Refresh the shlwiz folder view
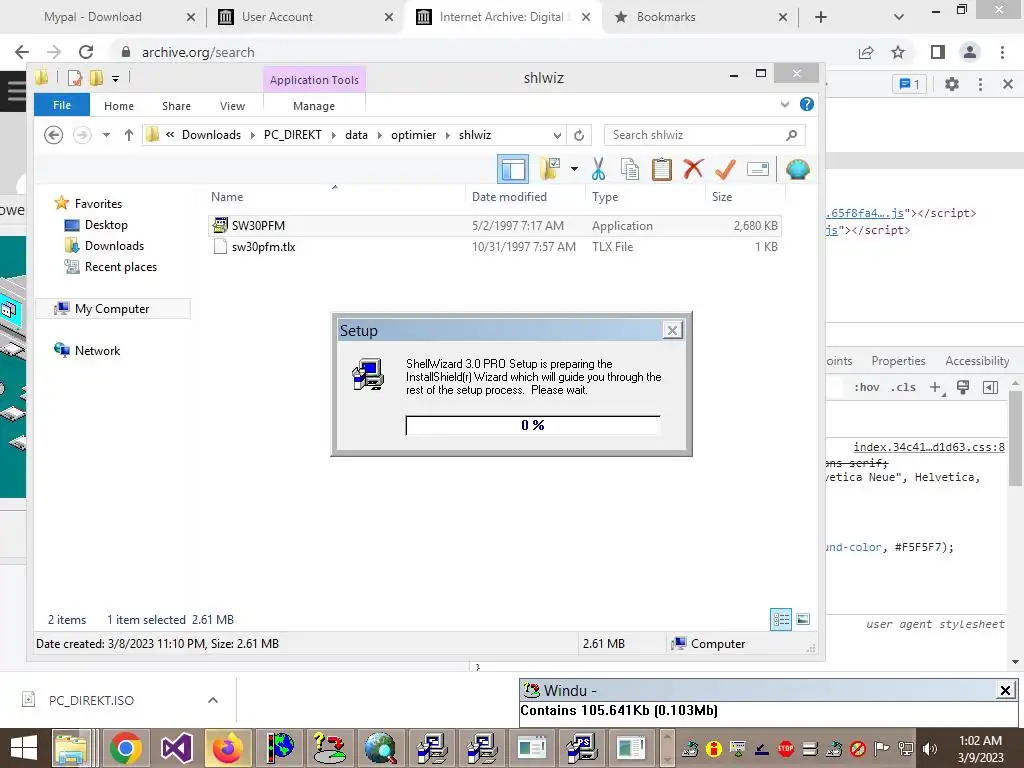The width and height of the screenshot is (1024, 768). pyautogui.click(x=579, y=135)
